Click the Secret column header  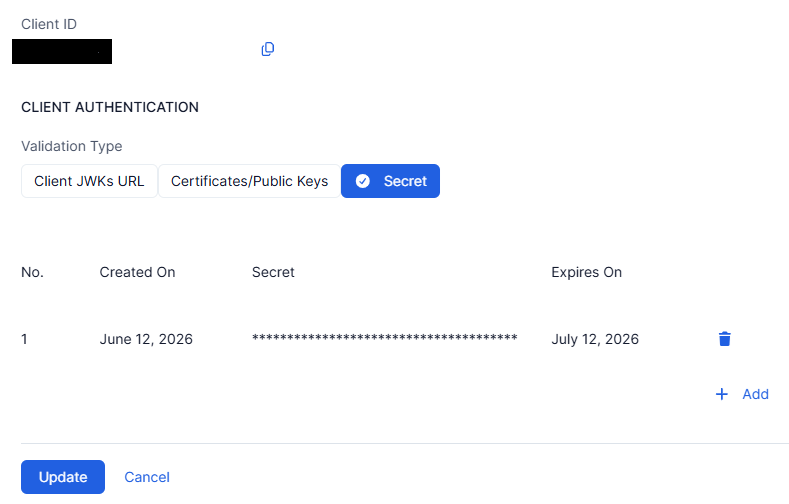click(x=273, y=272)
